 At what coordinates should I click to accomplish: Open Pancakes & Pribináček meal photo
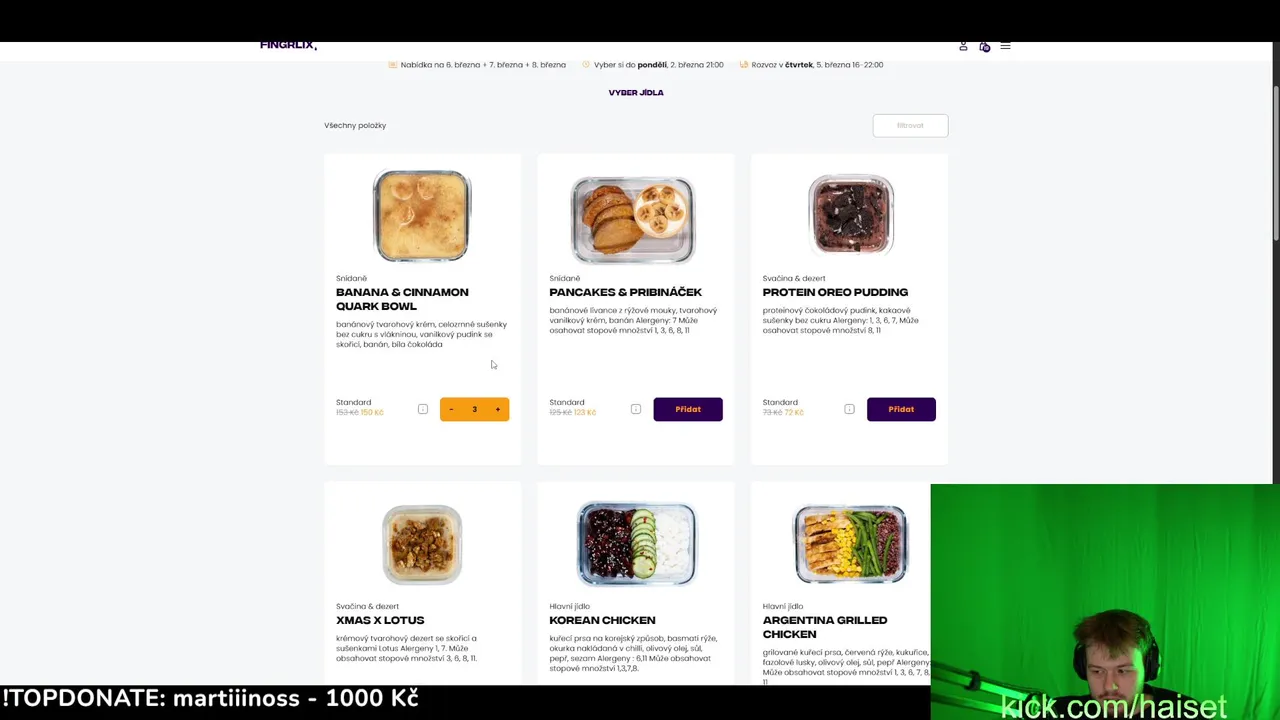point(633,220)
